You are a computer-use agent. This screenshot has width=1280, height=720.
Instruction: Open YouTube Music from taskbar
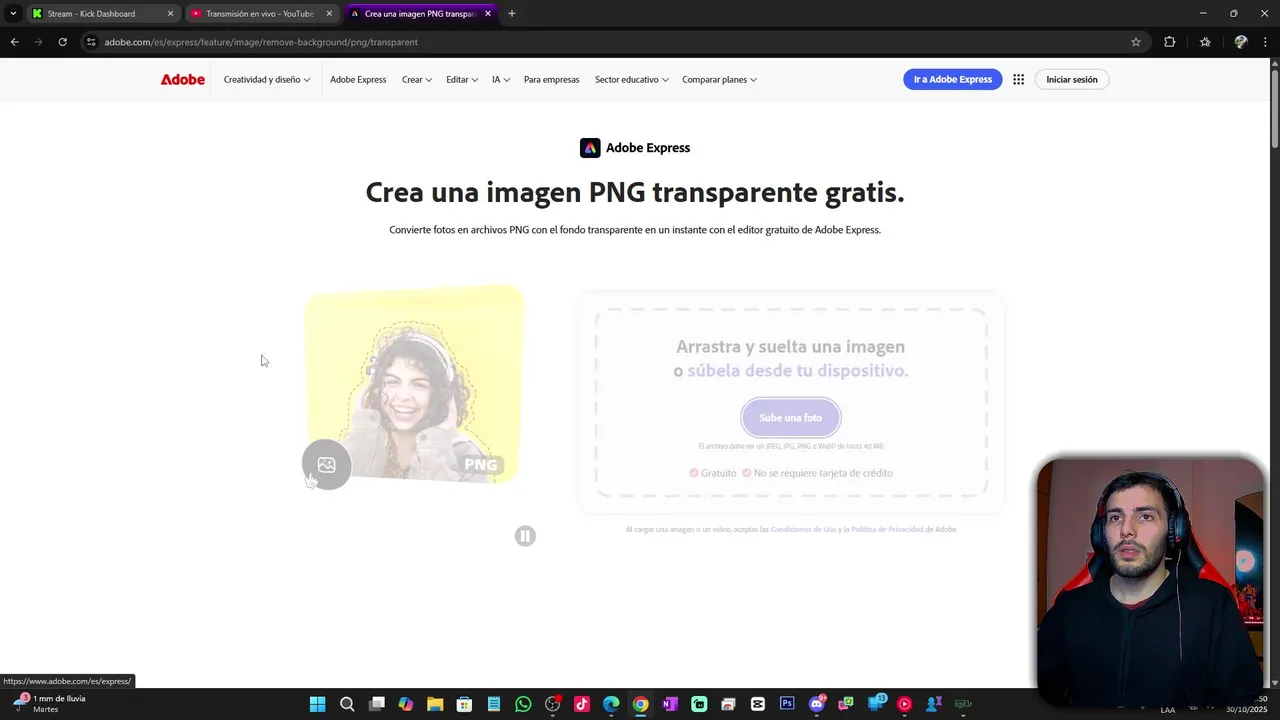point(905,704)
